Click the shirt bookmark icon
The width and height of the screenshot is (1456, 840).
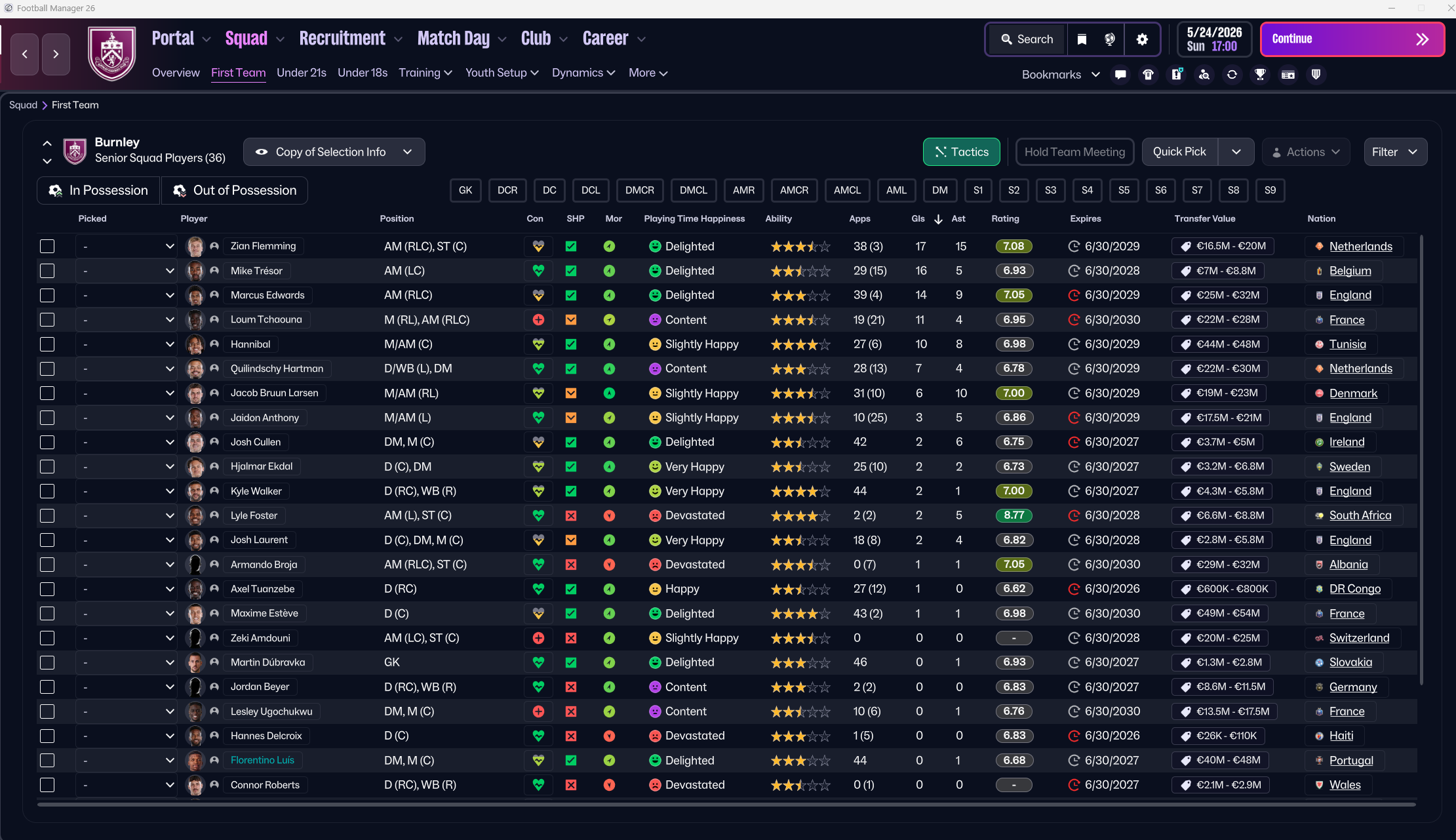pyautogui.click(x=1148, y=75)
